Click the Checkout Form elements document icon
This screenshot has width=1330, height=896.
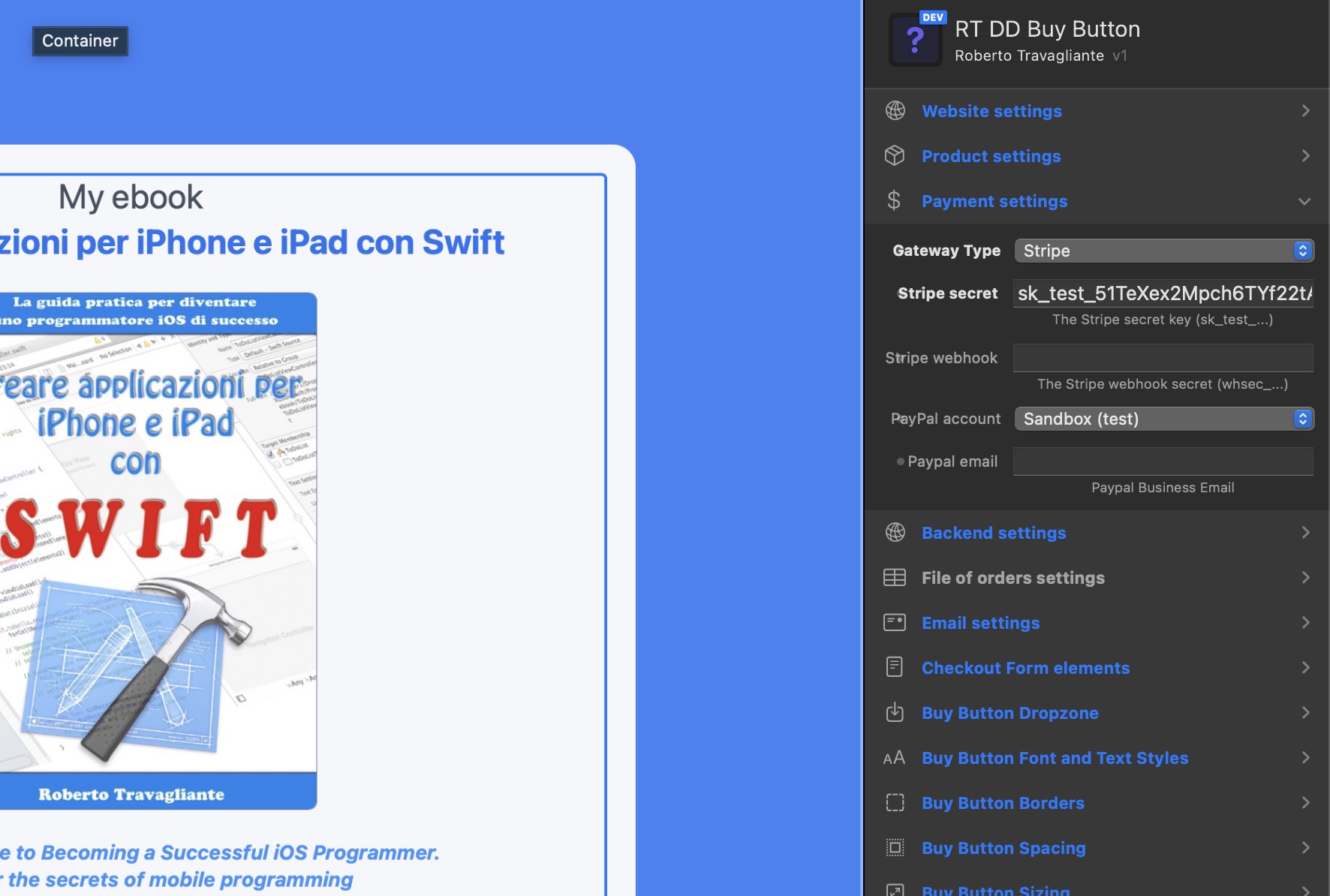click(x=895, y=667)
